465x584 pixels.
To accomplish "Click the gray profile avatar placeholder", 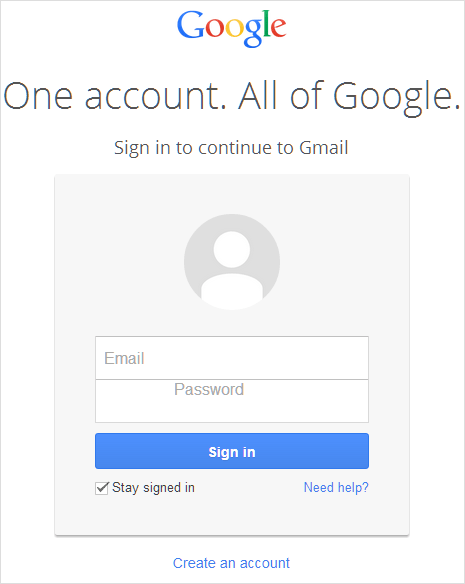I will (x=232, y=262).
